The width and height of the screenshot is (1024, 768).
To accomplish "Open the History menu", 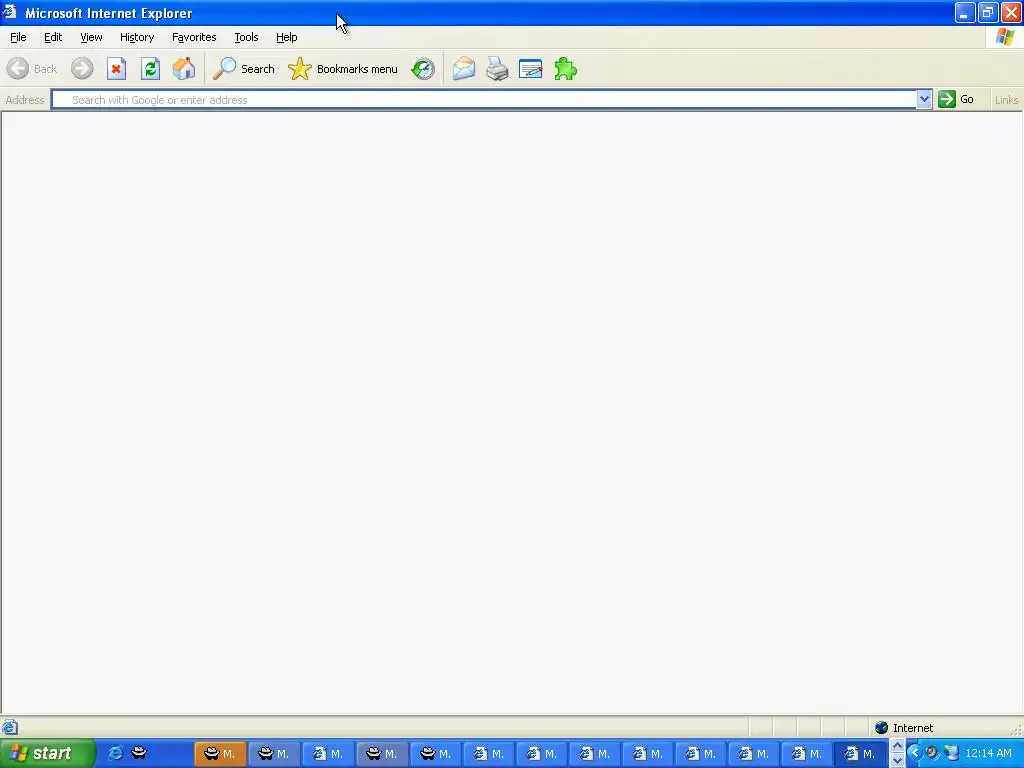I will click(x=136, y=37).
